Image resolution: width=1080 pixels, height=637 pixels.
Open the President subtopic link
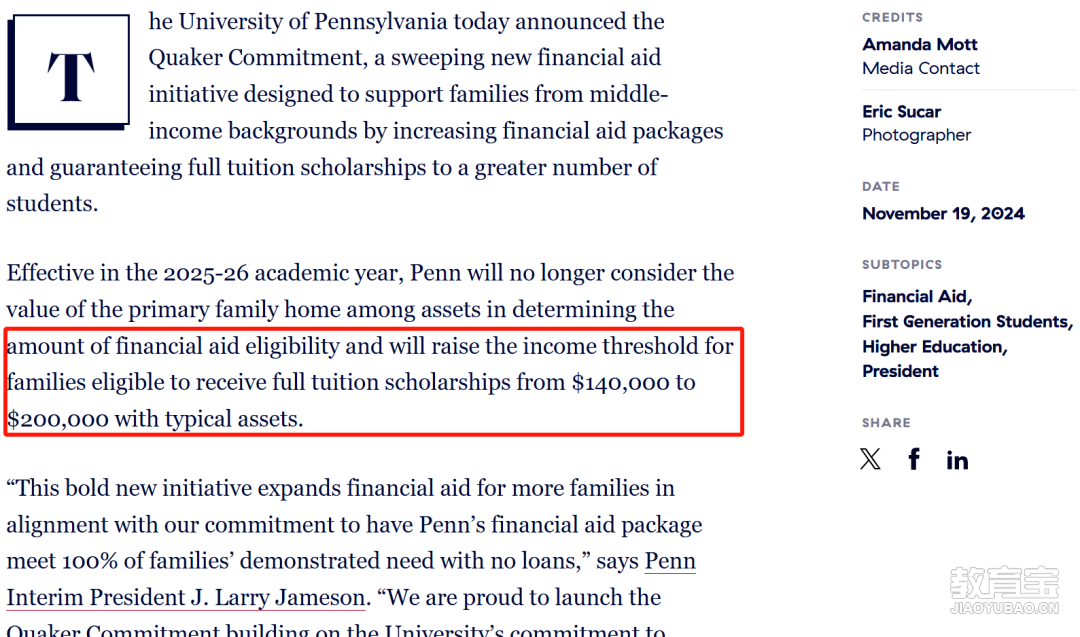click(901, 371)
